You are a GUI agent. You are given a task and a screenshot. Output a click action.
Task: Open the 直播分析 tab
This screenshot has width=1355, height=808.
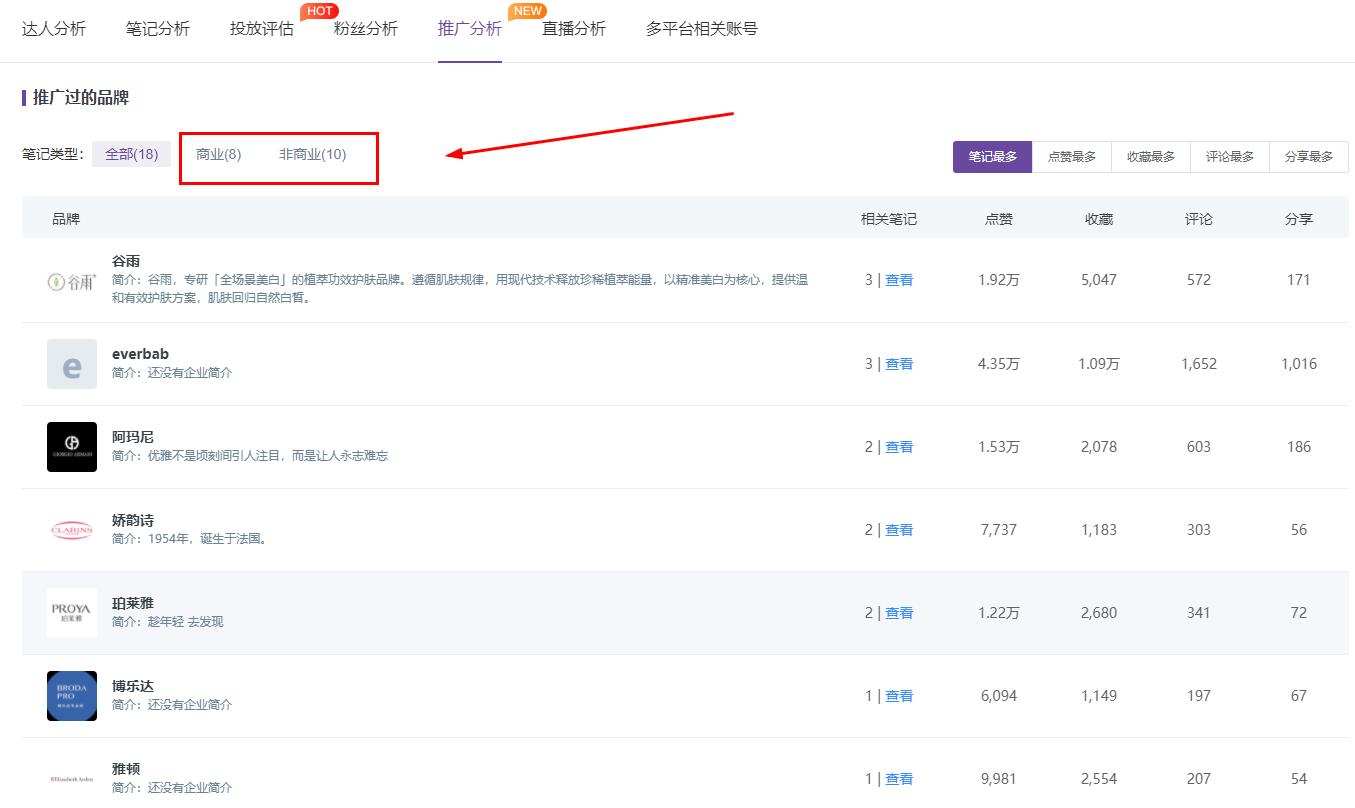(x=574, y=29)
